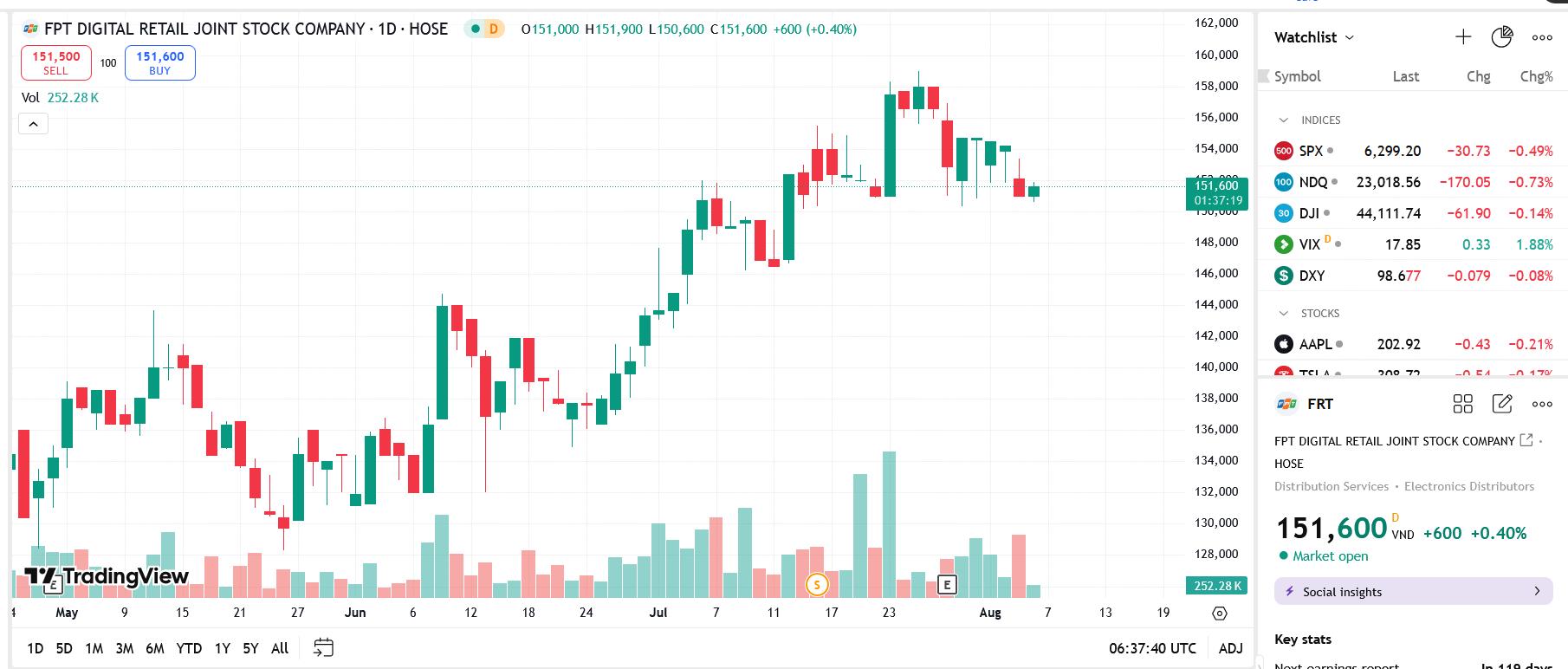Add a symbol with the watchlist plus icon
This screenshot has height=669, width=1568.
pos(1463,36)
